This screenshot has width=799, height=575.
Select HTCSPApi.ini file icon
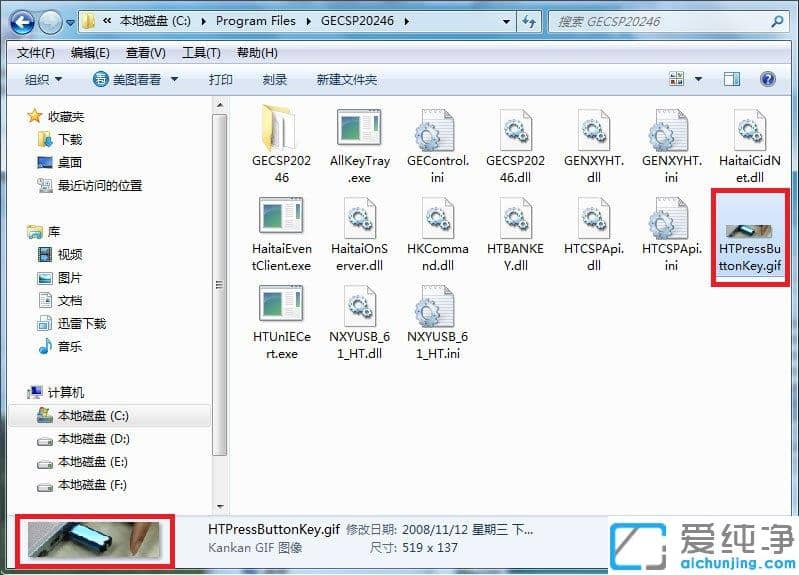(x=668, y=219)
